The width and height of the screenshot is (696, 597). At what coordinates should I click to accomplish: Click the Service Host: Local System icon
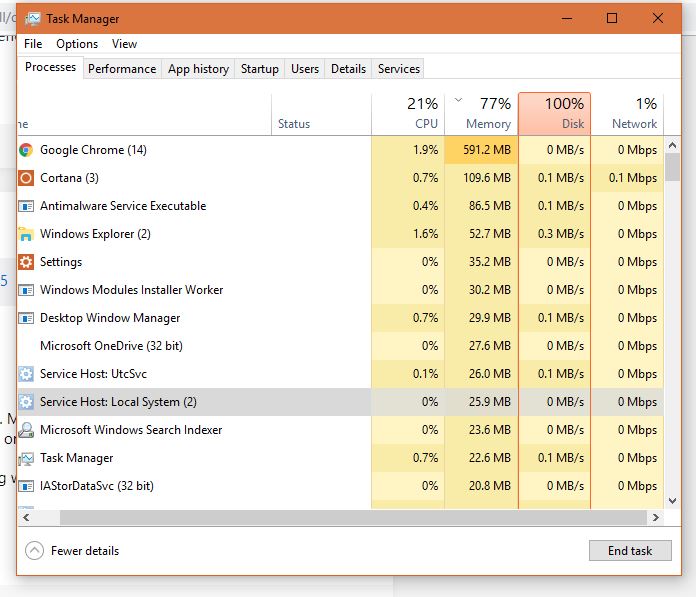[26, 402]
